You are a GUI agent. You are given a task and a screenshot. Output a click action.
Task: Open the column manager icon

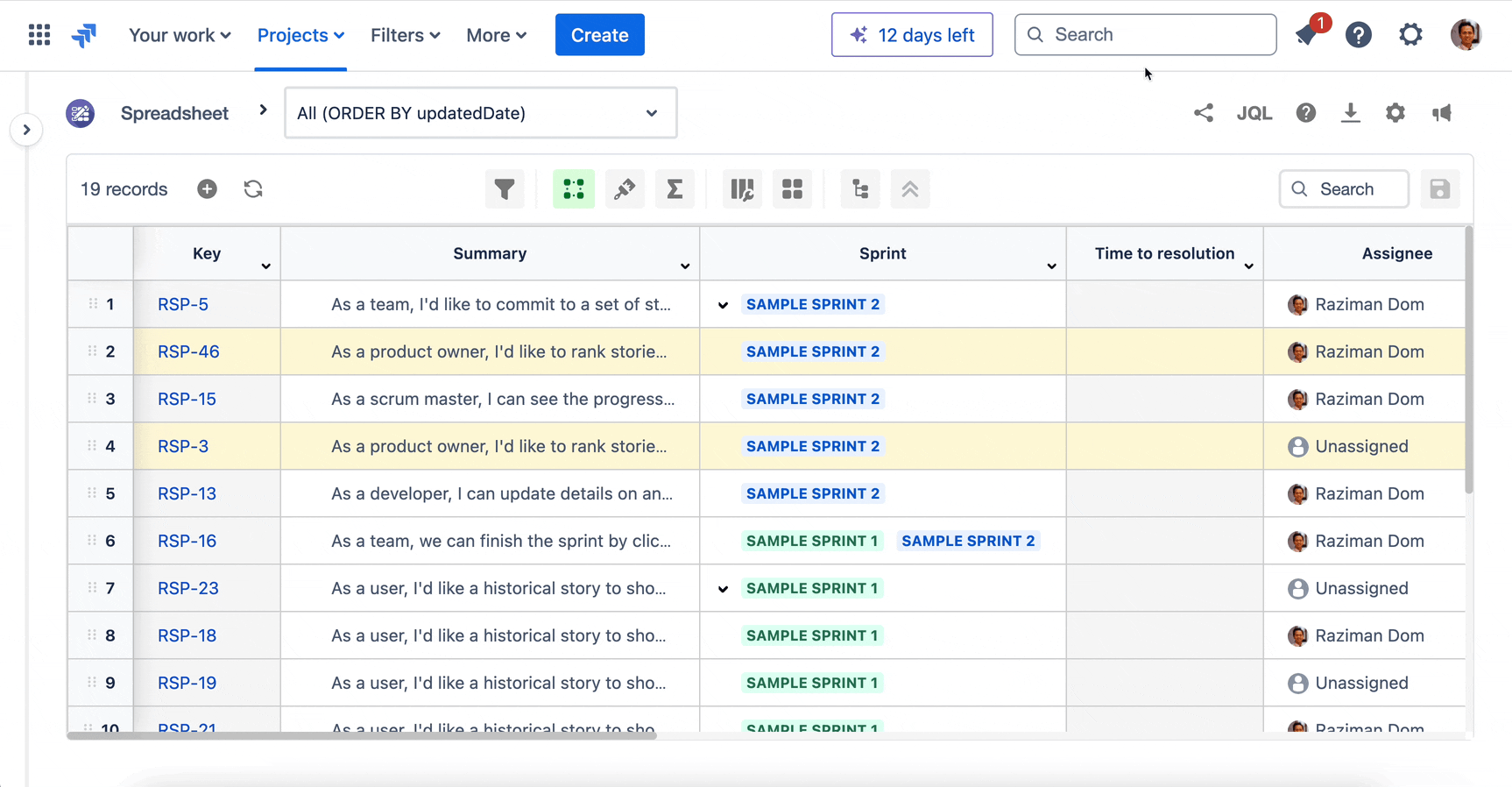pos(742,189)
